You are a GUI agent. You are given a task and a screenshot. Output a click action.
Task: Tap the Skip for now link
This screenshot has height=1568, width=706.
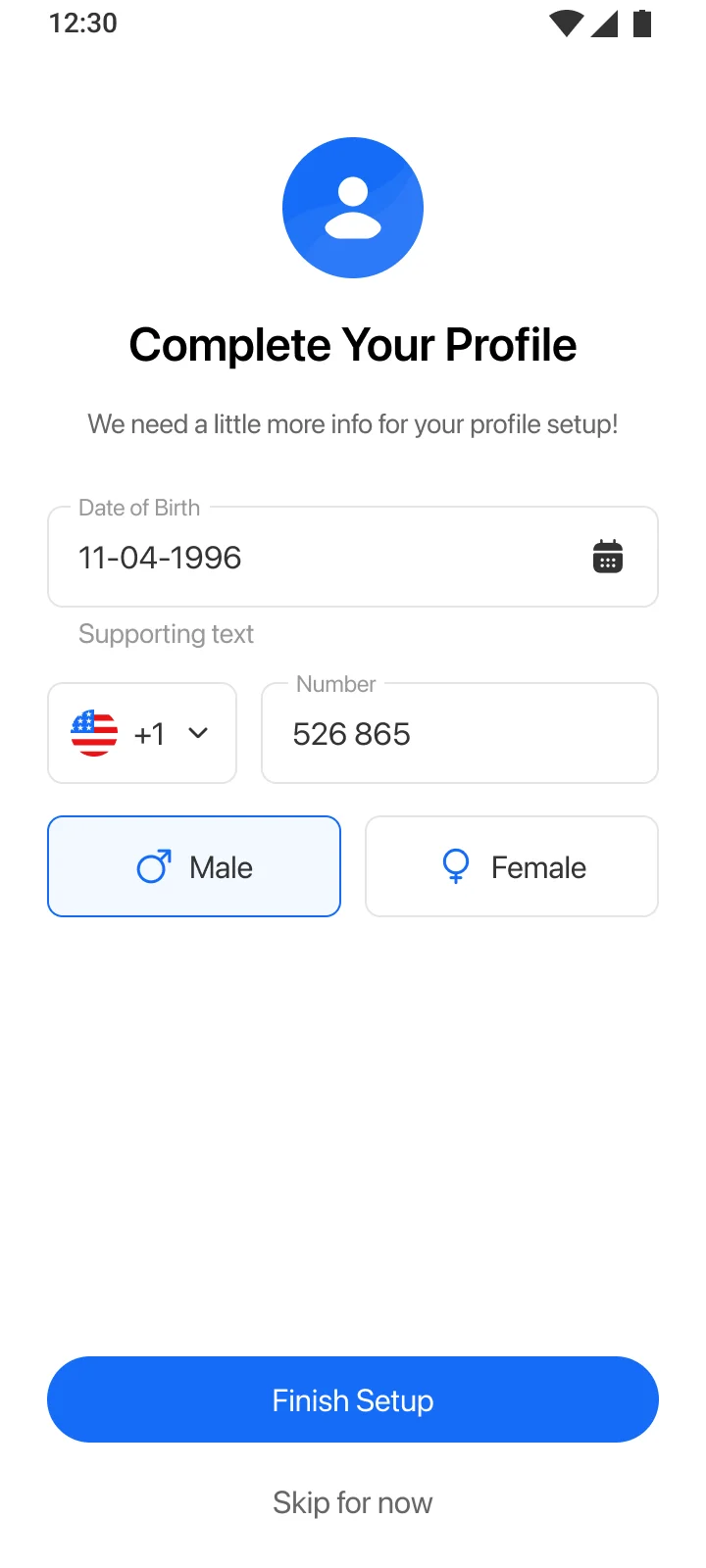click(x=353, y=1502)
